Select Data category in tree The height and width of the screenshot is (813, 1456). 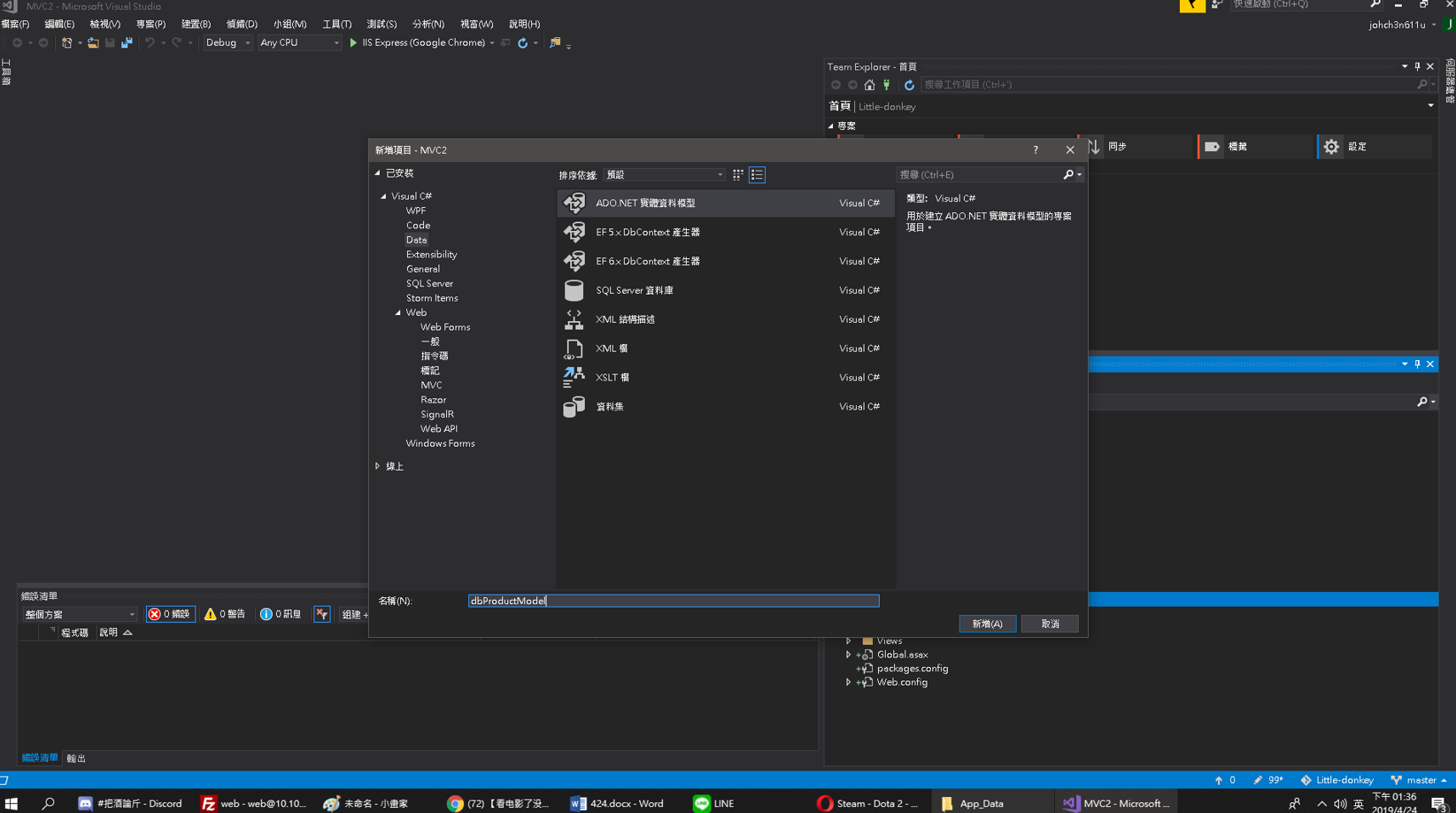pos(416,240)
